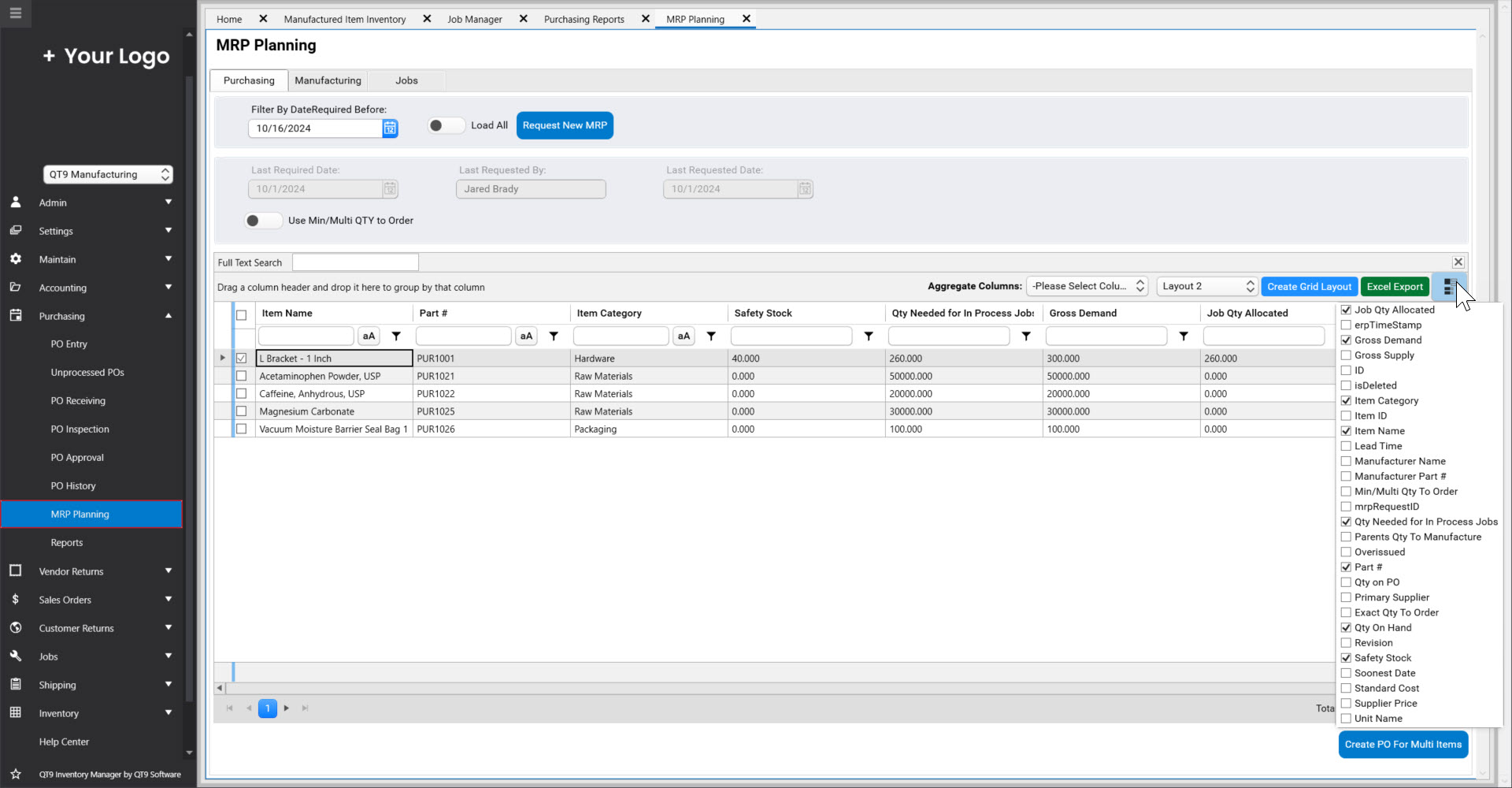
Task: Check the Lead Time column checkbox
Action: pyautogui.click(x=1346, y=445)
